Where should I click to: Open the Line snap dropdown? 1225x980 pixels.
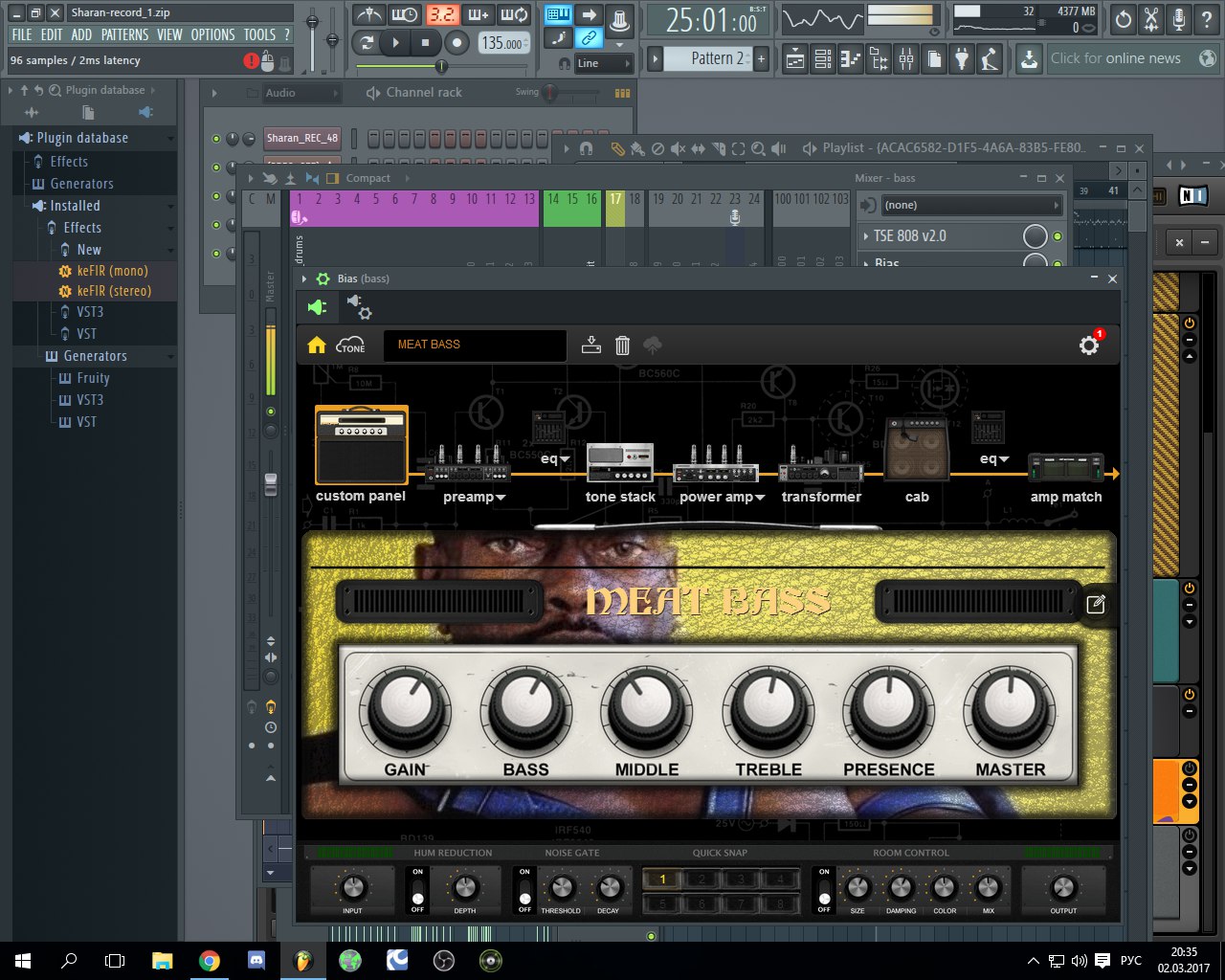tap(604, 63)
